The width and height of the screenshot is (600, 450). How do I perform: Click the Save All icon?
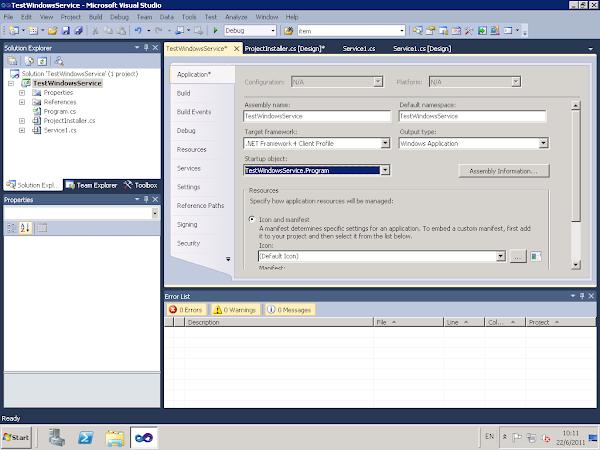click(x=79, y=31)
